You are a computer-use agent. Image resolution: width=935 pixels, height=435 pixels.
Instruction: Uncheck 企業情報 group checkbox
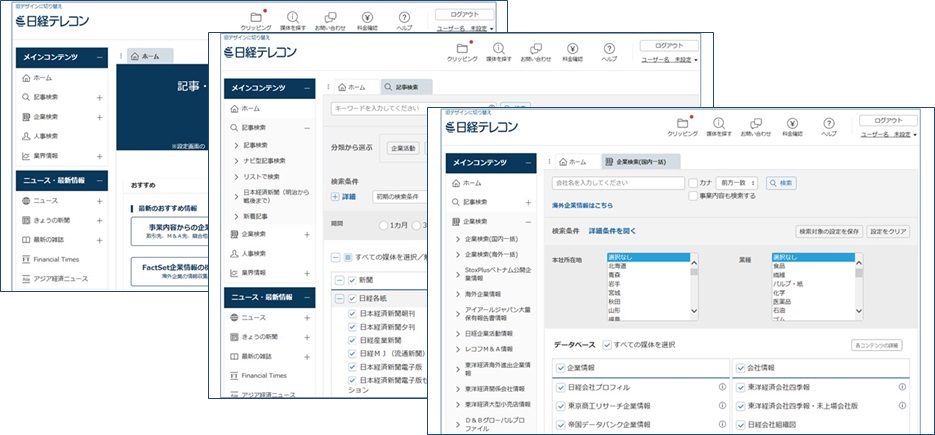tap(561, 368)
